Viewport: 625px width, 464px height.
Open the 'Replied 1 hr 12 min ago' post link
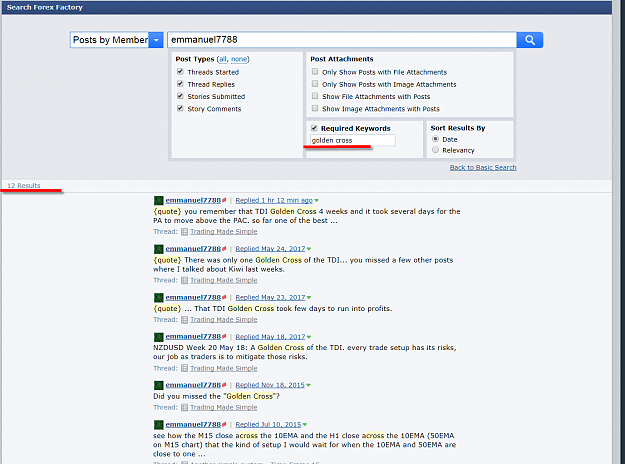pos(274,200)
